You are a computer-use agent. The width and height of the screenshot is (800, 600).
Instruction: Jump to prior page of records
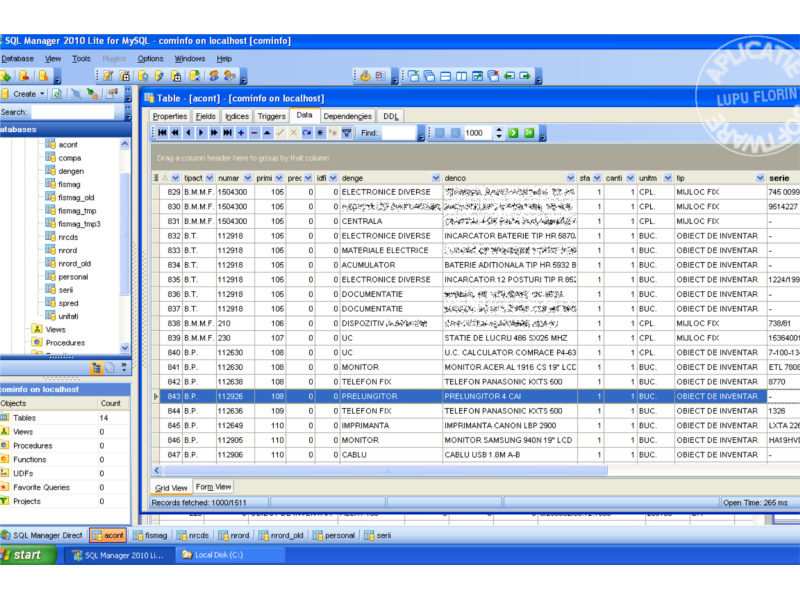[x=175, y=133]
